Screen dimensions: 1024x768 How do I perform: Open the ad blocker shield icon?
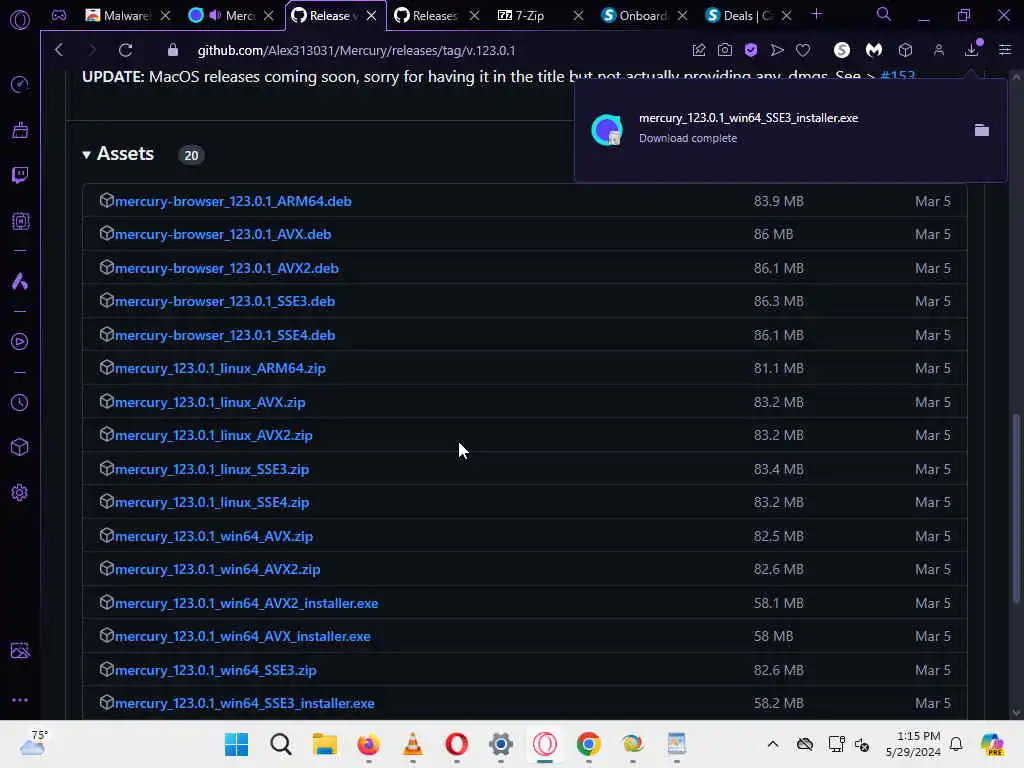(751, 50)
